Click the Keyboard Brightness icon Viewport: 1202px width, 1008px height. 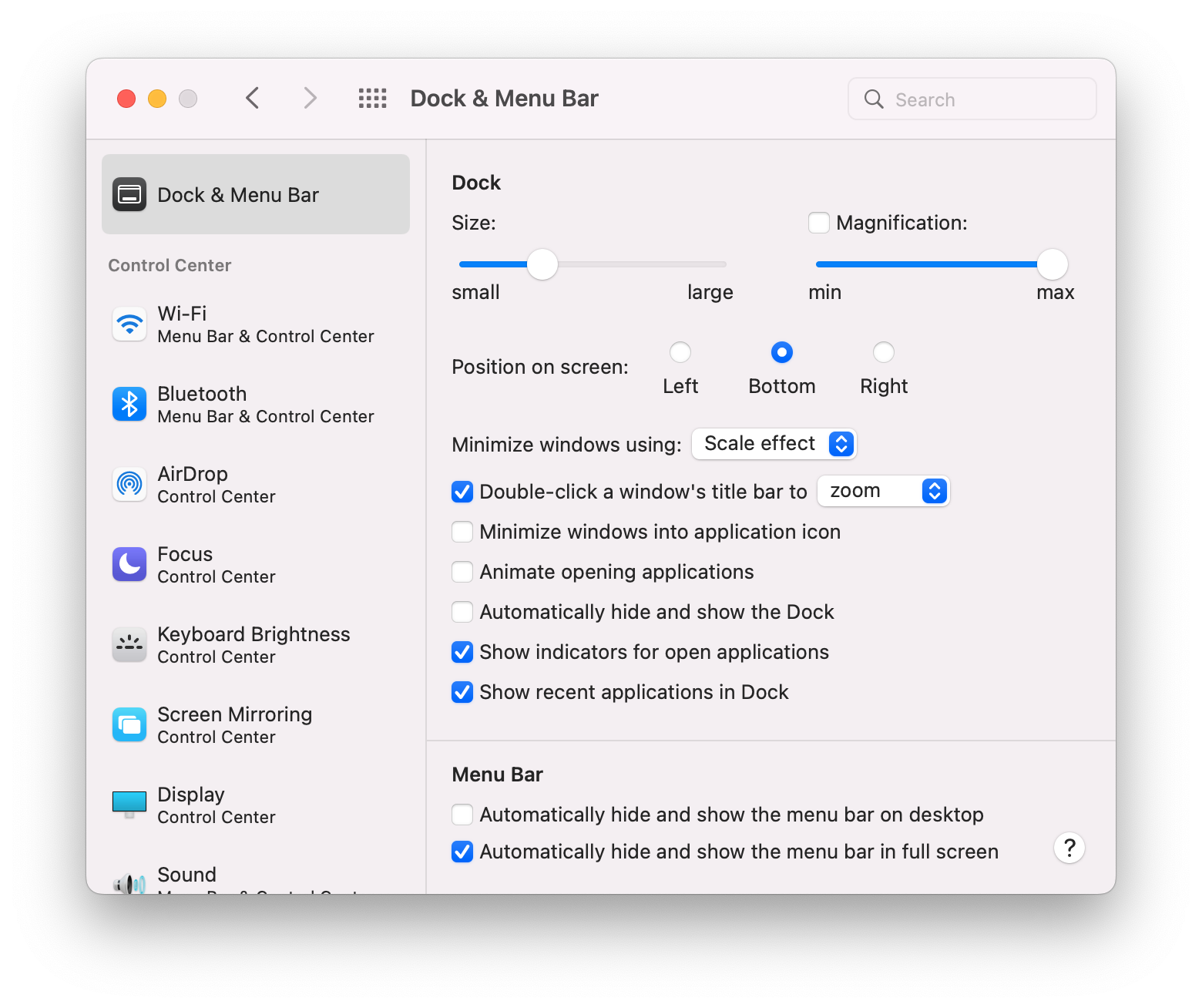point(129,644)
